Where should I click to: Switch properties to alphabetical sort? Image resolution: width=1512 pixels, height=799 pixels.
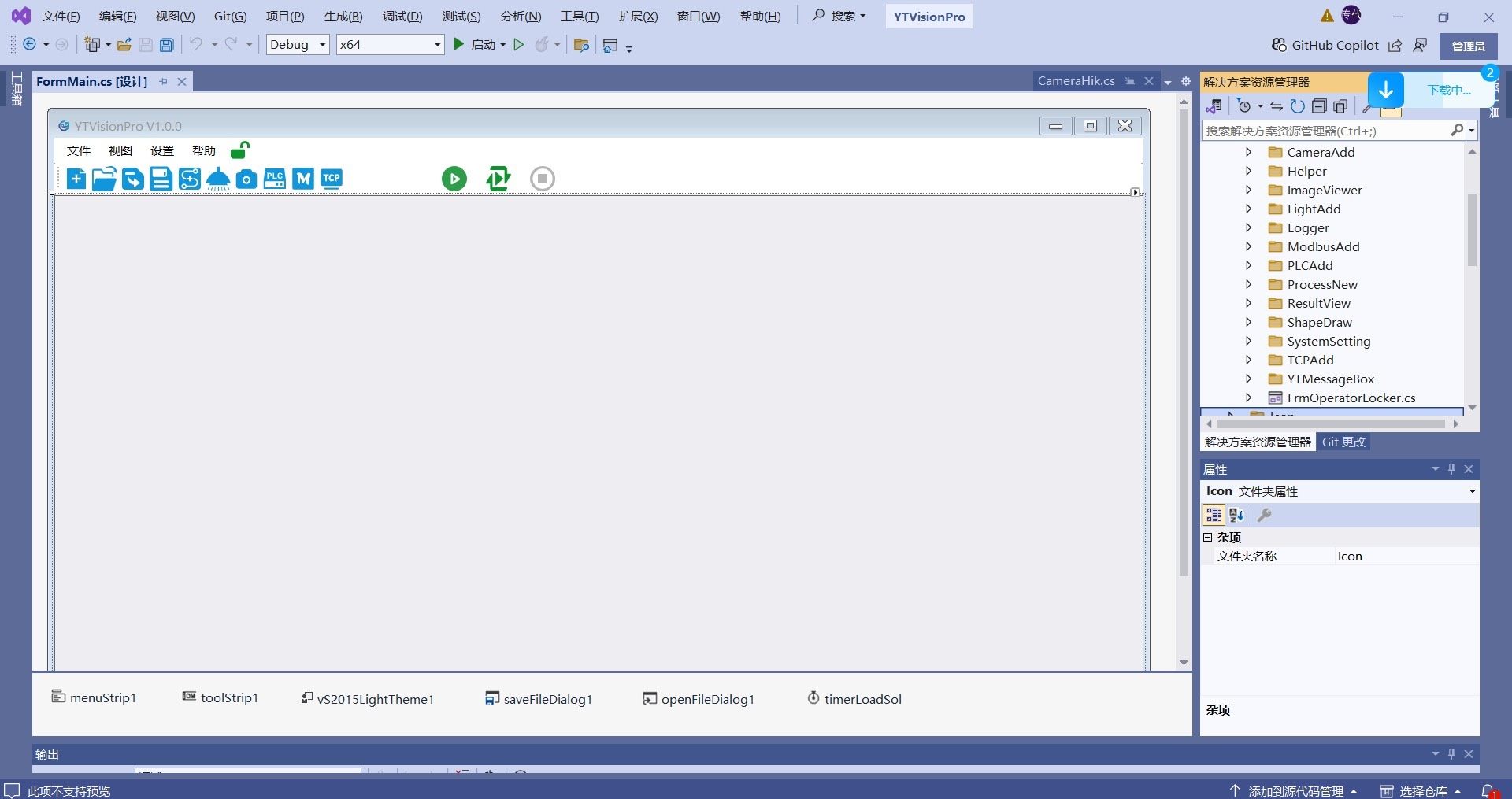click(1236, 516)
